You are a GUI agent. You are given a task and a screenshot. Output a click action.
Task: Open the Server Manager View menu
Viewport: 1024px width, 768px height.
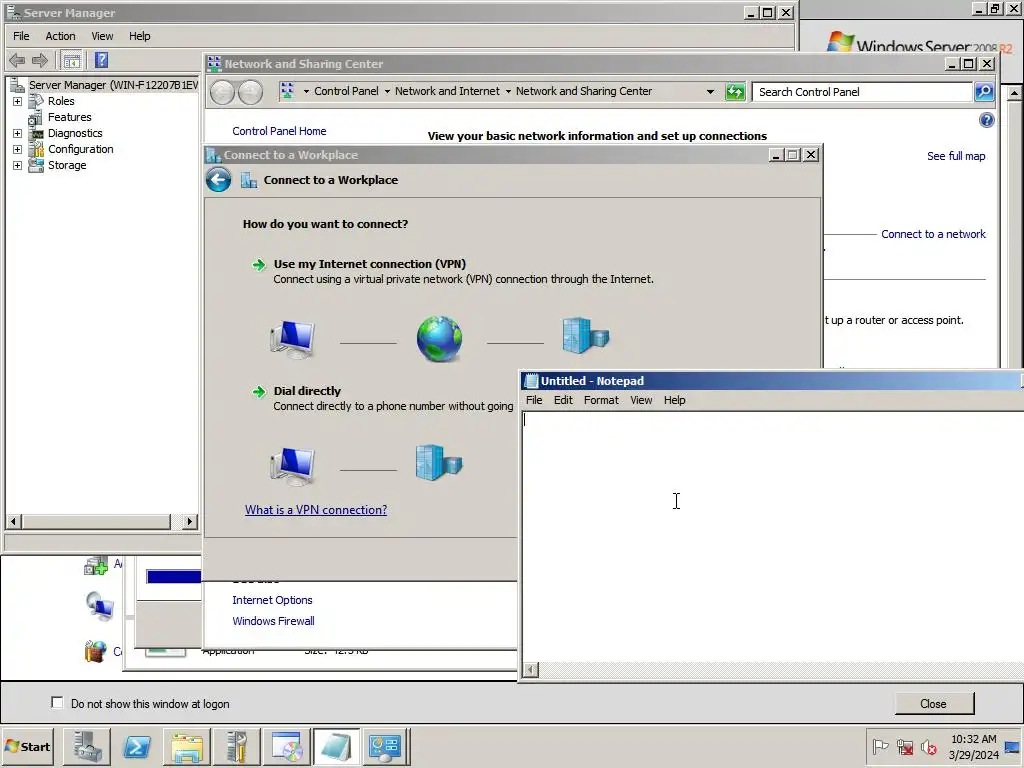point(102,36)
